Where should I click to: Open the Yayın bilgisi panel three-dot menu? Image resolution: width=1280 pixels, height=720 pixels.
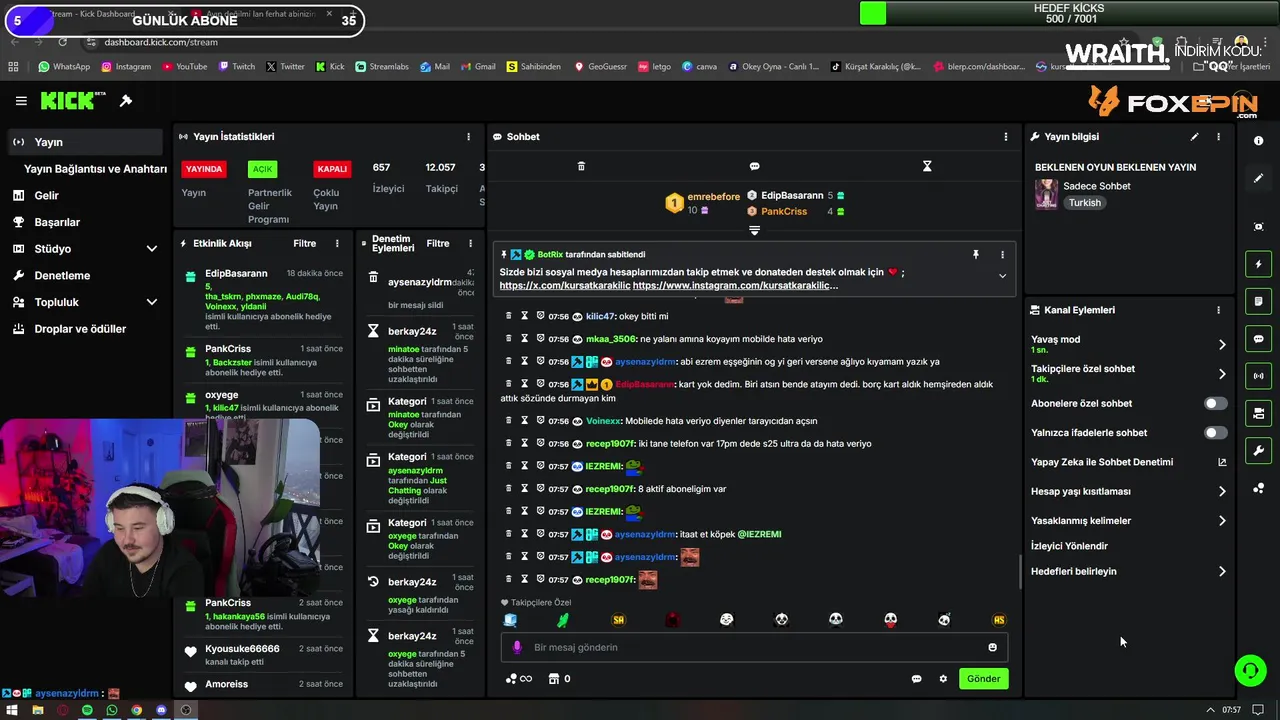(1218, 137)
